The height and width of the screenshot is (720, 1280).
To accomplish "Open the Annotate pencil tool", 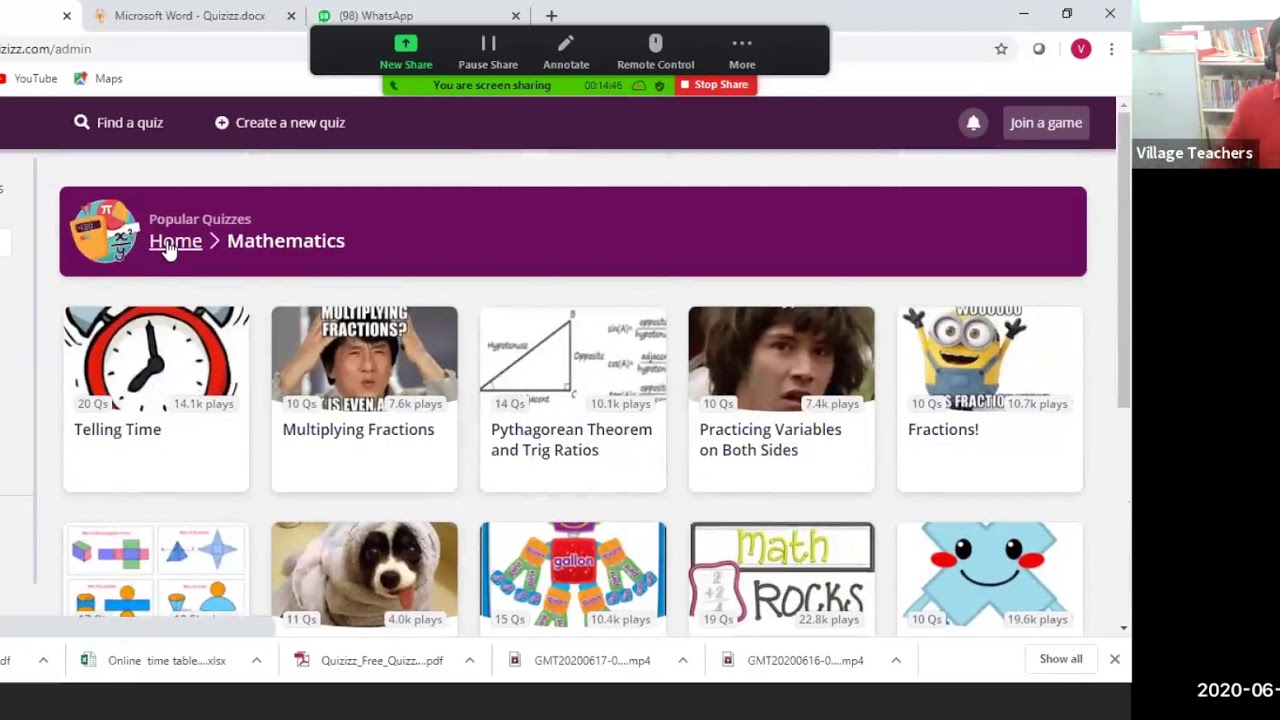I will [566, 43].
